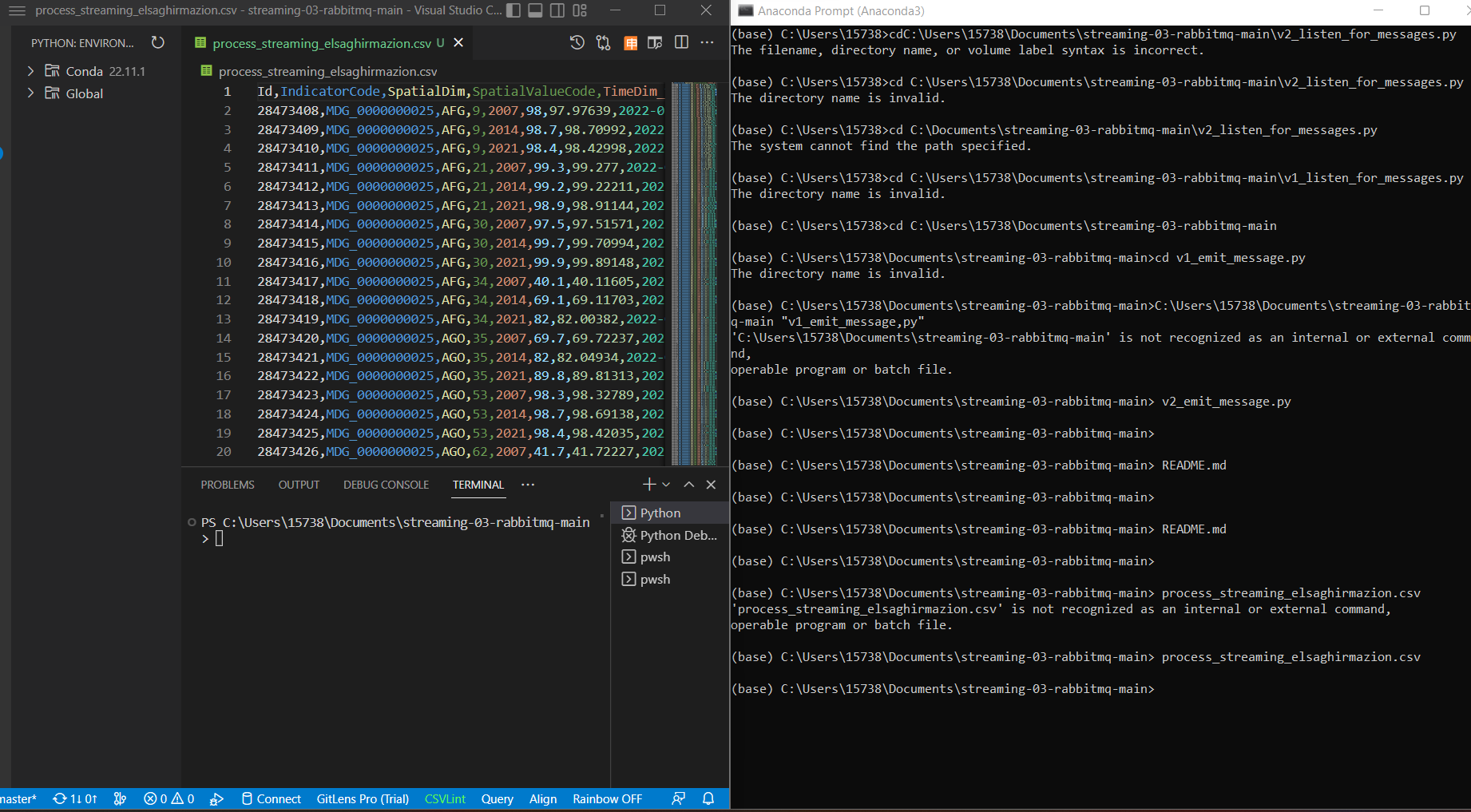
Task: Click the Connect button in status bar
Action: pyautogui.click(x=272, y=798)
